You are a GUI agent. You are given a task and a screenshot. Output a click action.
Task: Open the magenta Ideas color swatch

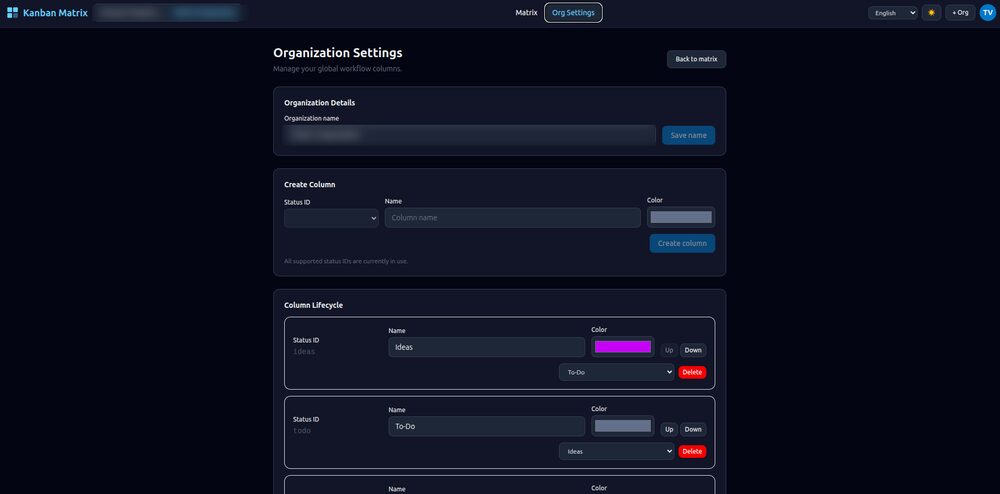pos(622,347)
